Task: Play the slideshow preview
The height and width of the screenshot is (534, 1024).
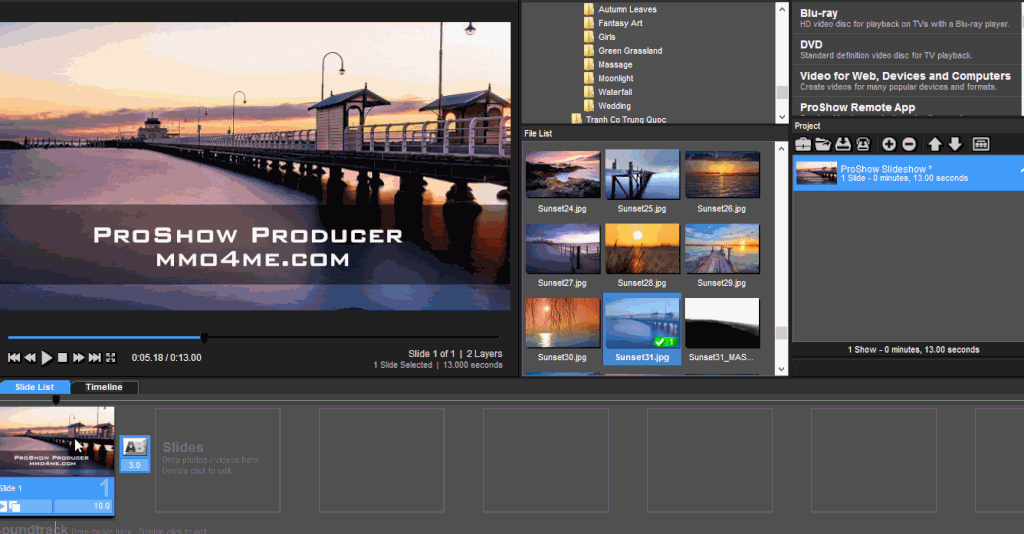Action: (46, 358)
